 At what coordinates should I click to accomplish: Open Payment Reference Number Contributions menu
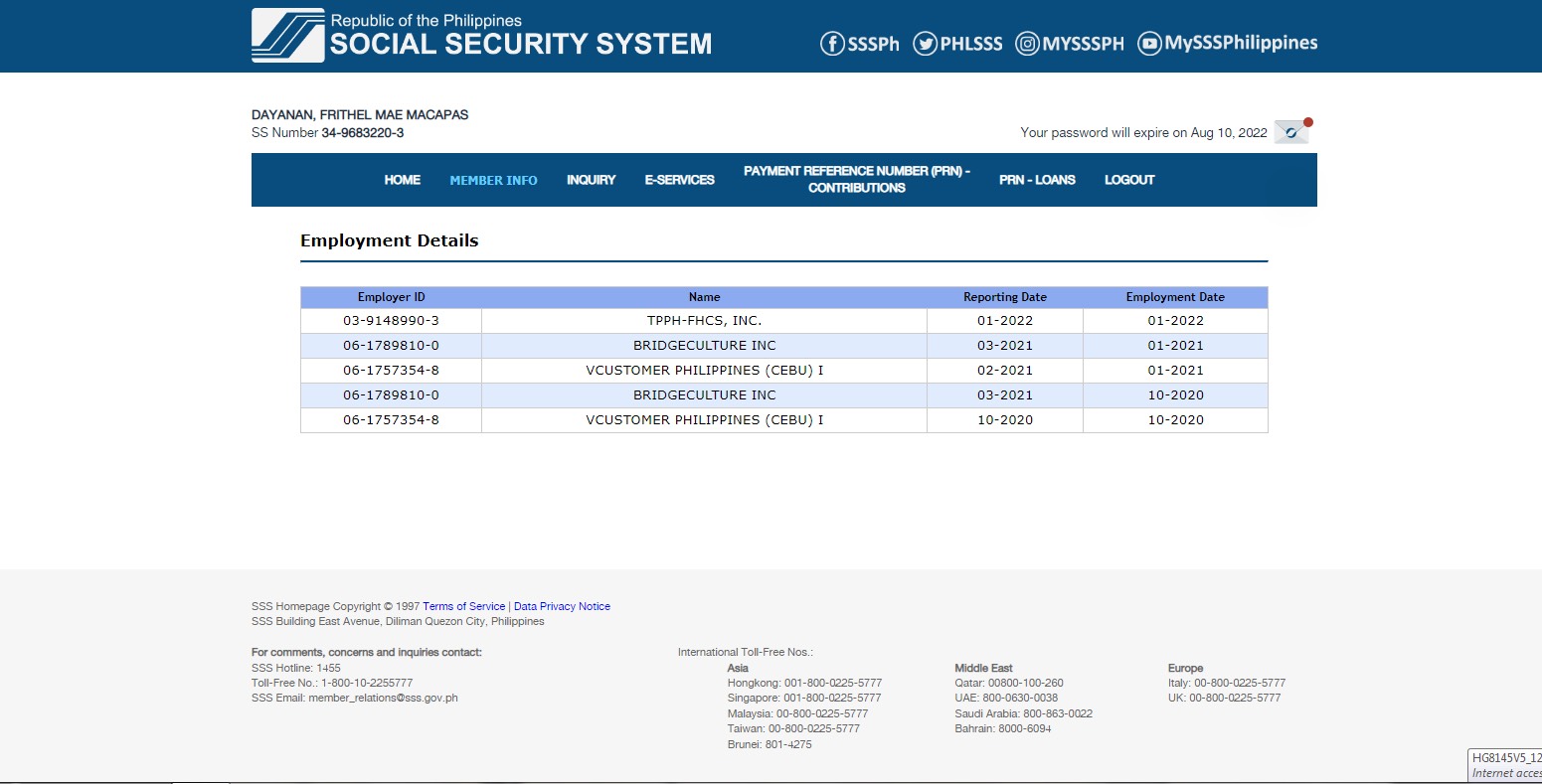[856, 180]
